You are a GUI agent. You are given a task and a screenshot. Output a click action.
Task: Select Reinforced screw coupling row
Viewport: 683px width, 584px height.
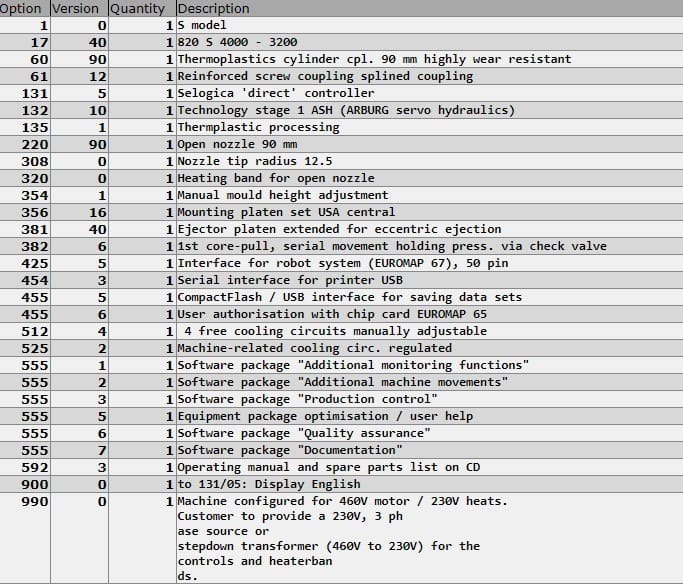point(342,76)
